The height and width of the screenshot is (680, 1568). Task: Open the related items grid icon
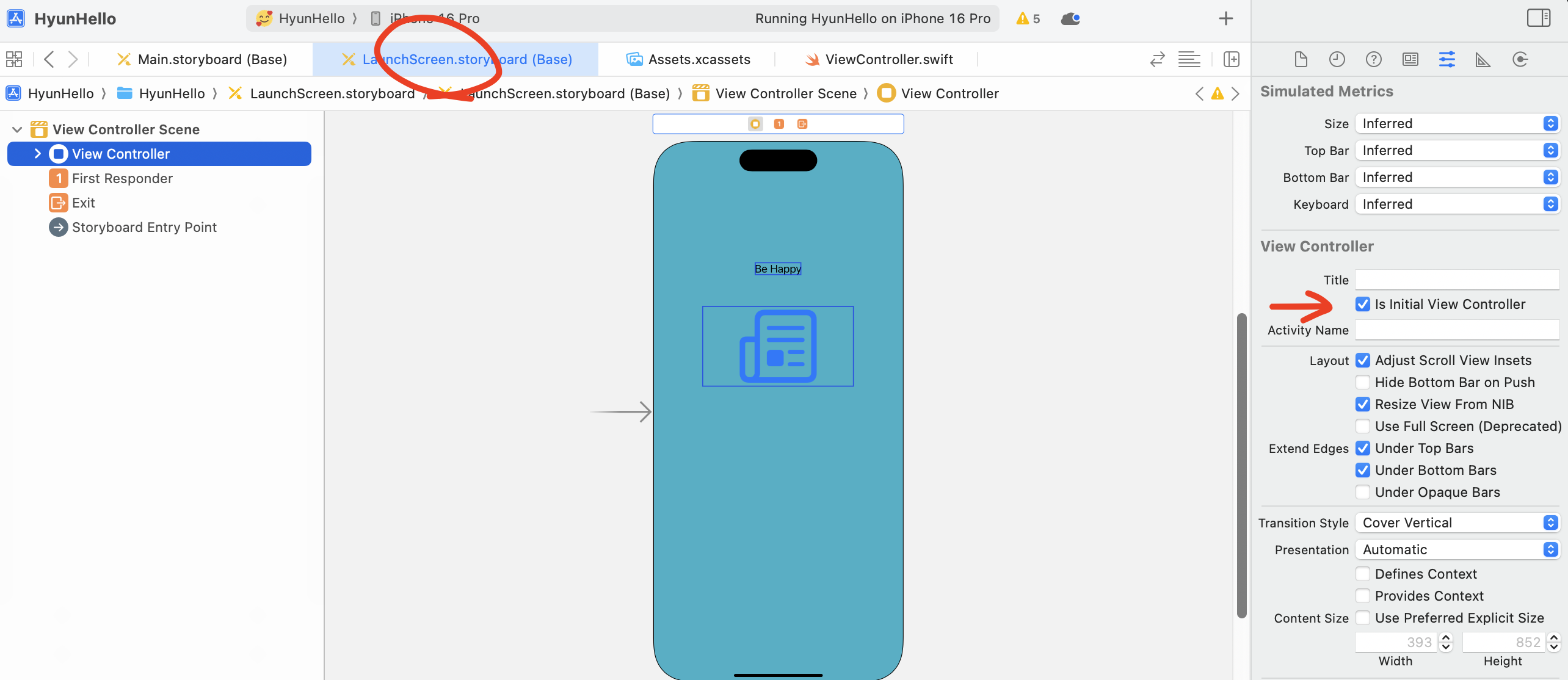tap(14, 59)
